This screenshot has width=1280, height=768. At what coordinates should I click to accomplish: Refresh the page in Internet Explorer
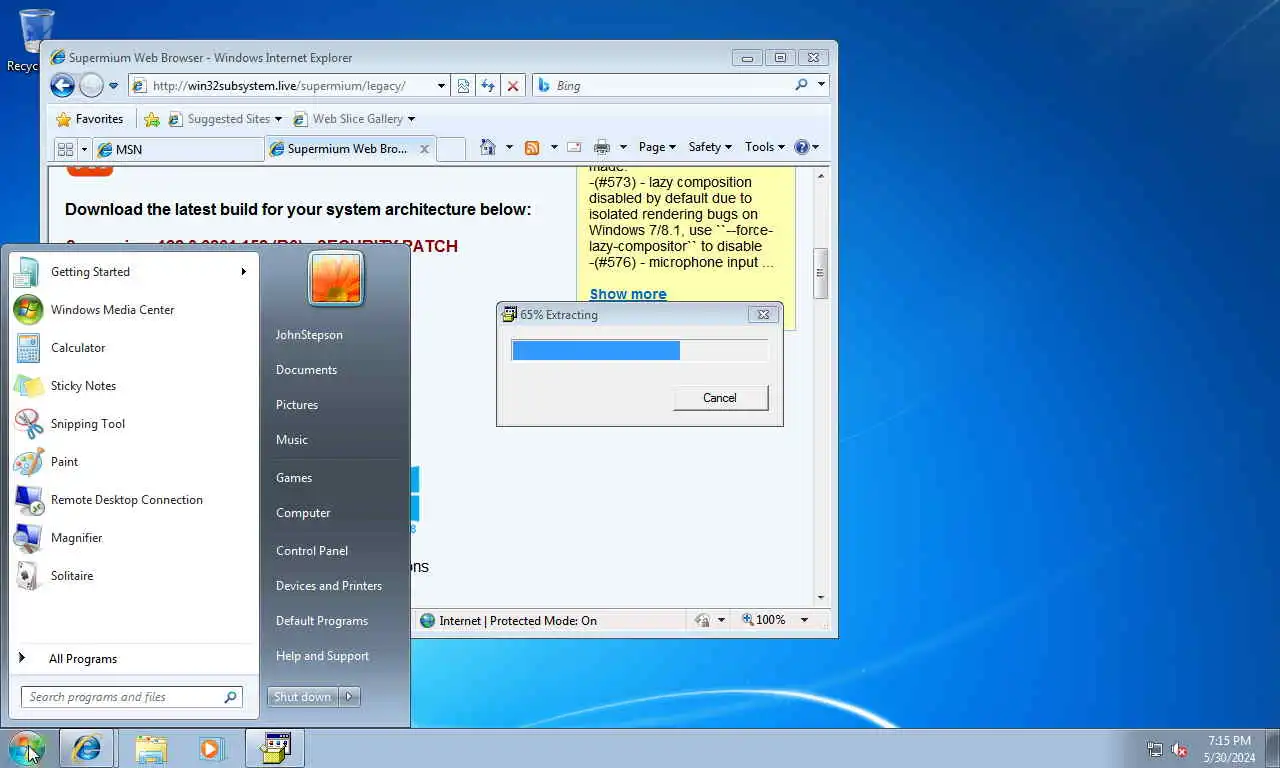coord(488,86)
